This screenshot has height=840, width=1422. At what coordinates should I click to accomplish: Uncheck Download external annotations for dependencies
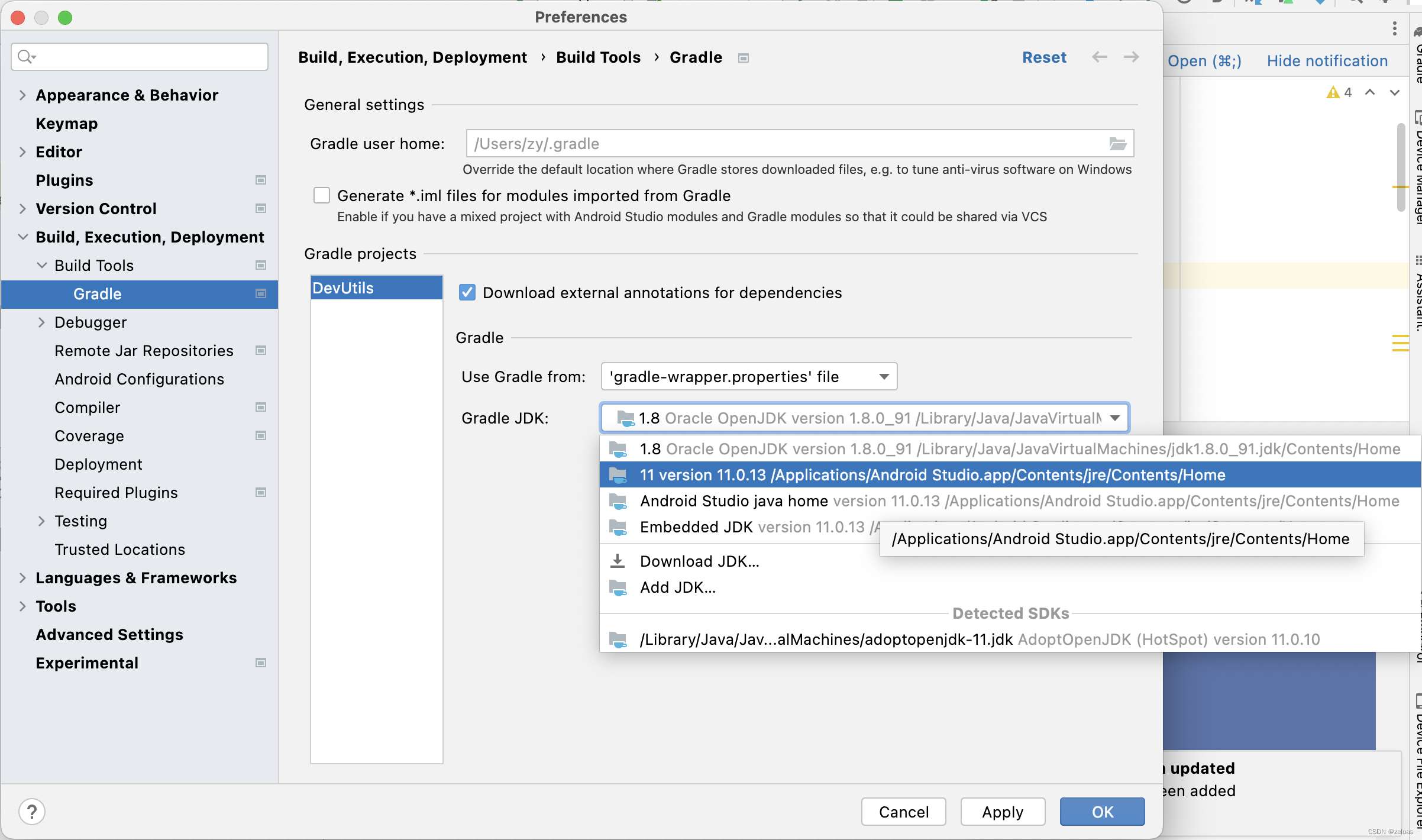point(467,292)
